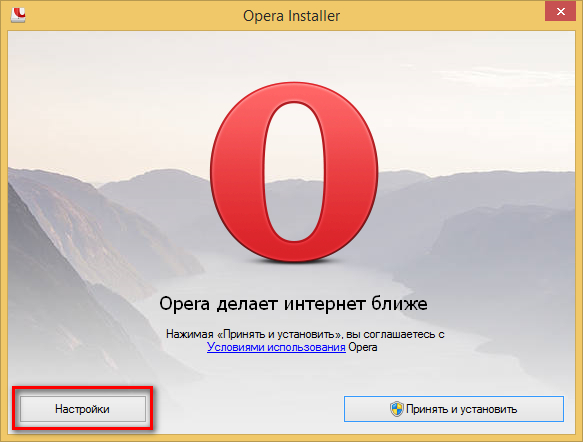Viewport: 583px width, 442px height.
Task: Click the red highlight frame around Настройки
Action: point(83,388)
